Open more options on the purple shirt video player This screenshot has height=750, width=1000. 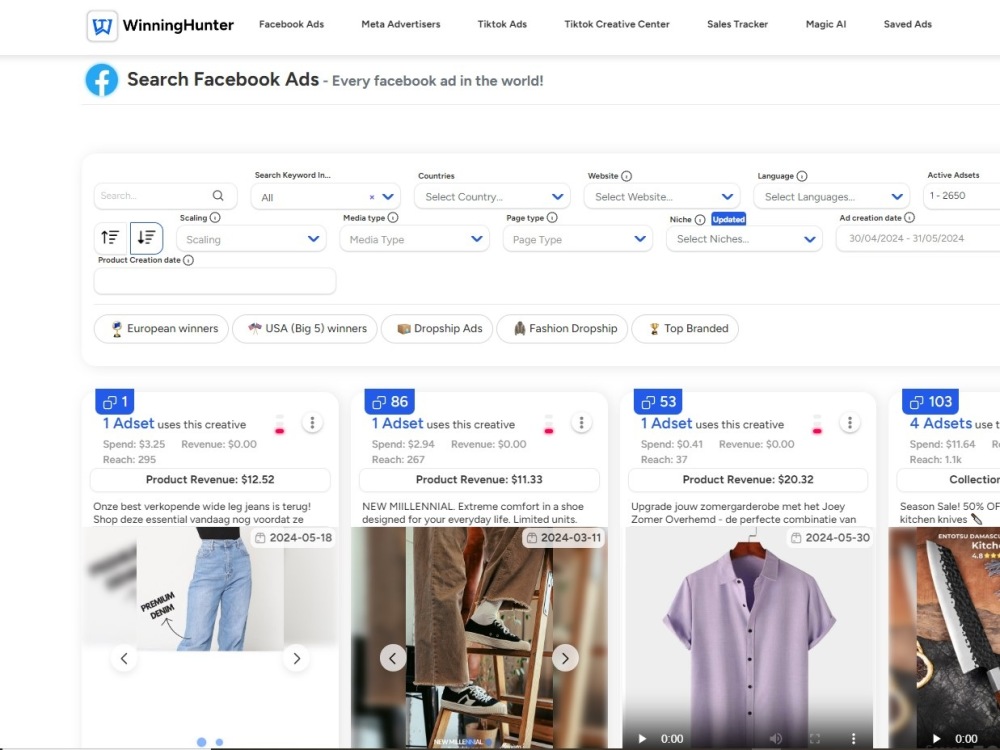tap(853, 739)
